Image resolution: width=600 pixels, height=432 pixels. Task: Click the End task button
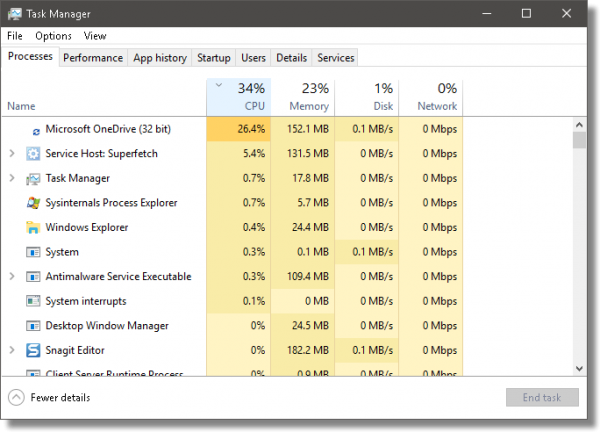[x=542, y=398]
